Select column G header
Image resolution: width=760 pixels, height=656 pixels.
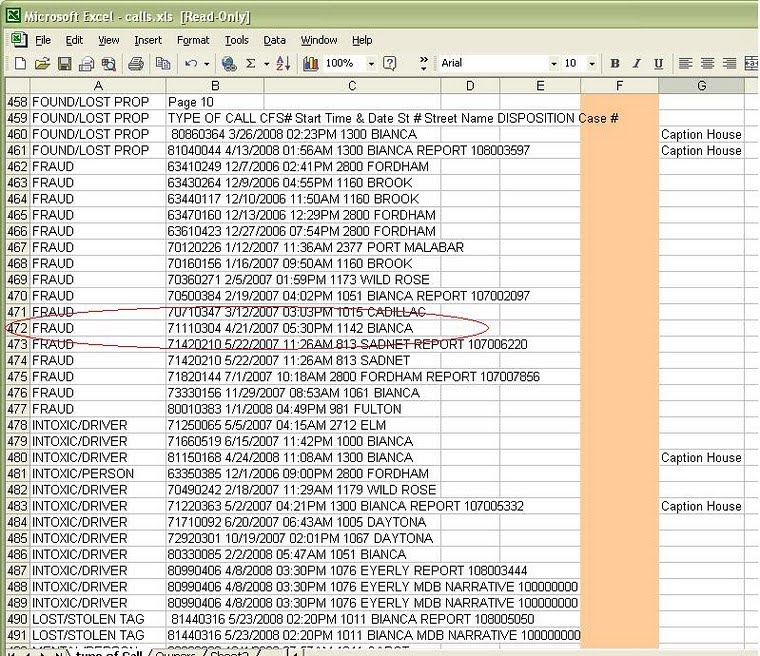click(701, 86)
